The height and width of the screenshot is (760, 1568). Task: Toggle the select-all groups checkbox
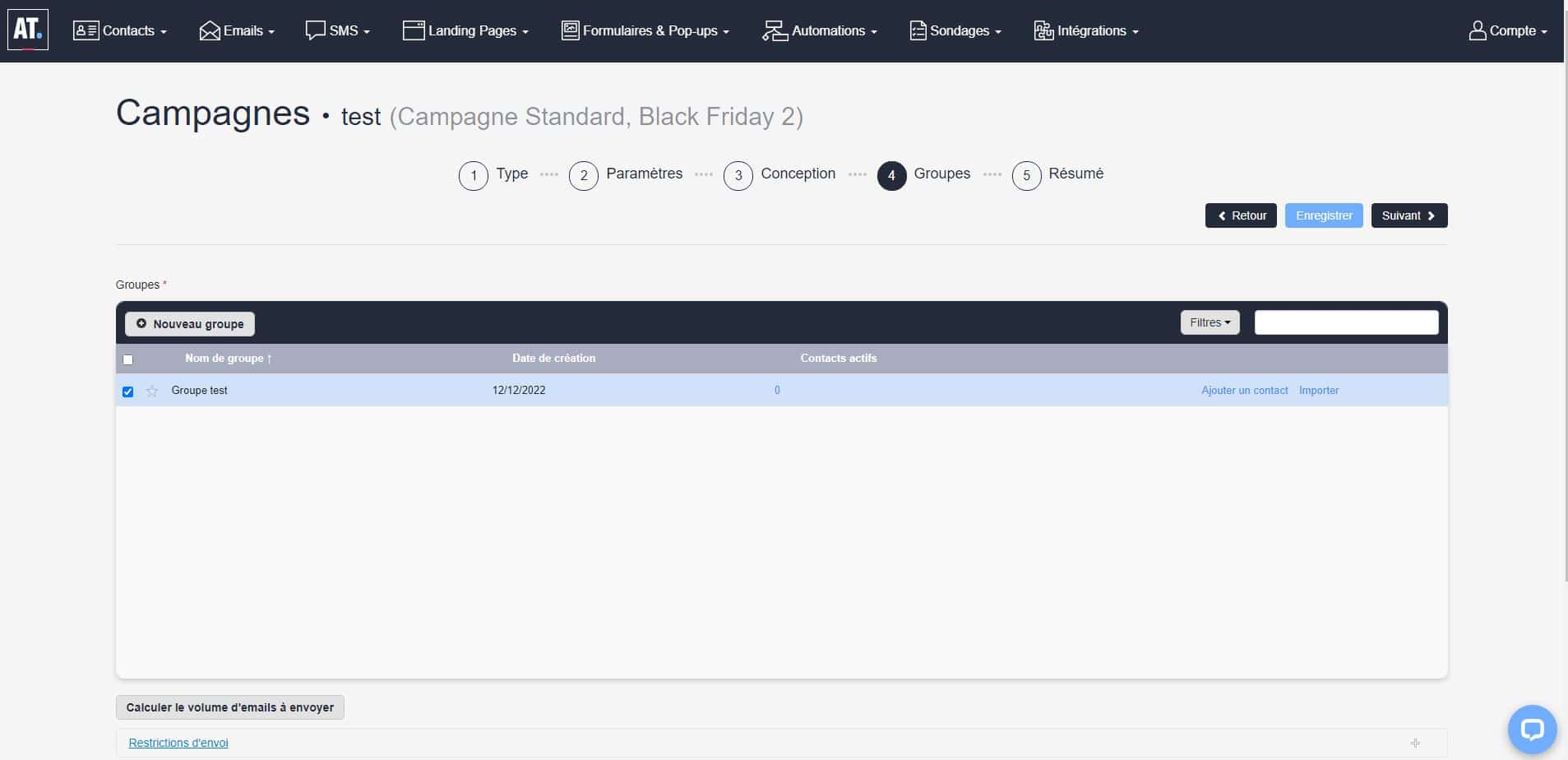pyautogui.click(x=127, y=359)
